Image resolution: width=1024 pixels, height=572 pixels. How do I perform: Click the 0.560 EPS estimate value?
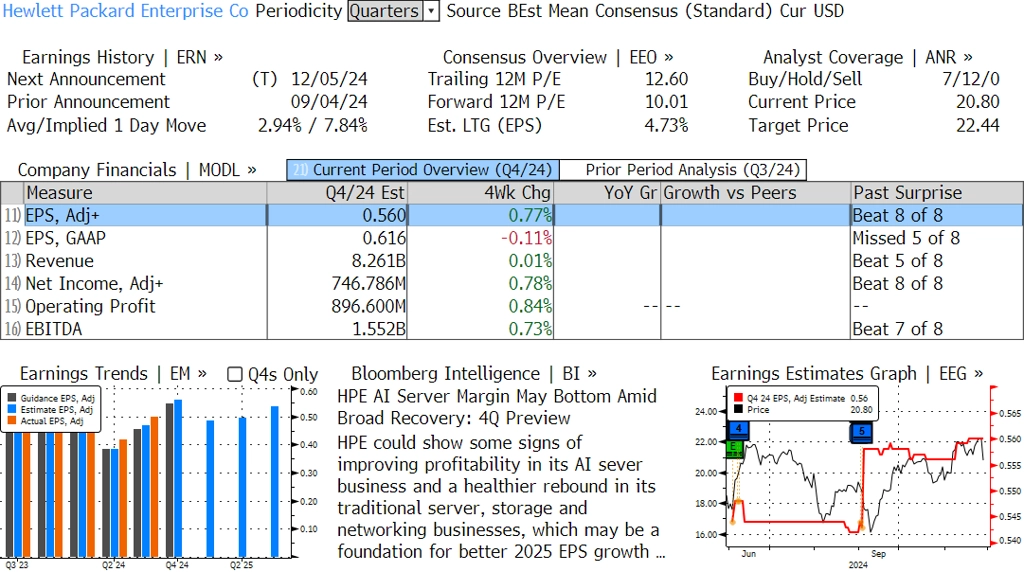[384, 215]
